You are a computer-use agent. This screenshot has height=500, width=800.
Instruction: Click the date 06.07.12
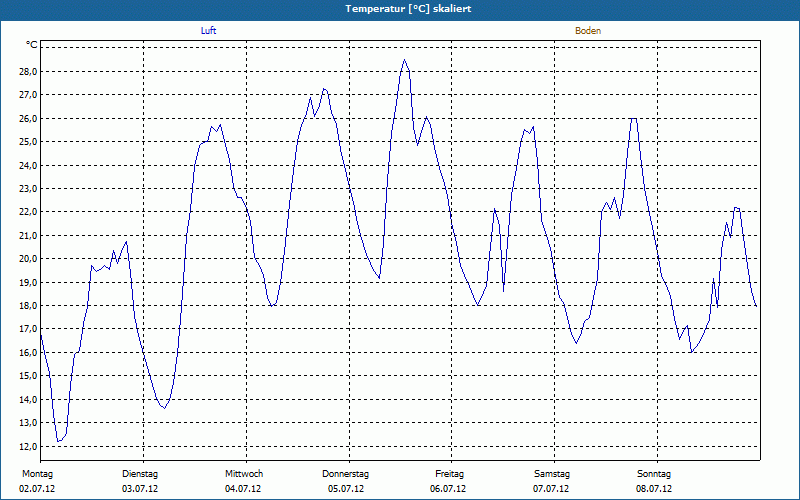coord(448,489)
